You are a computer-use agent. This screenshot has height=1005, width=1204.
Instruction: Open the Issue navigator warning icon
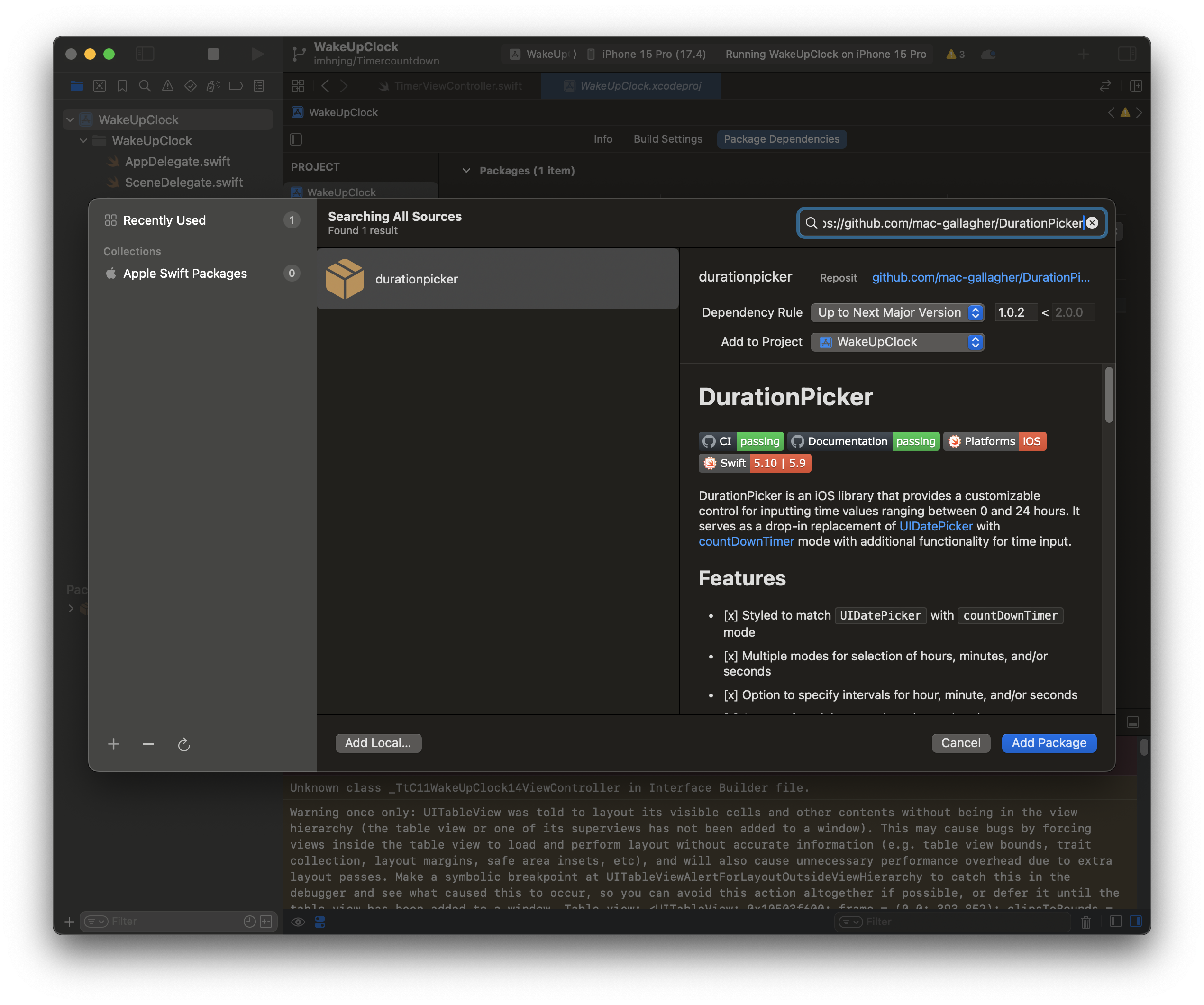click(x=167, y=86)
